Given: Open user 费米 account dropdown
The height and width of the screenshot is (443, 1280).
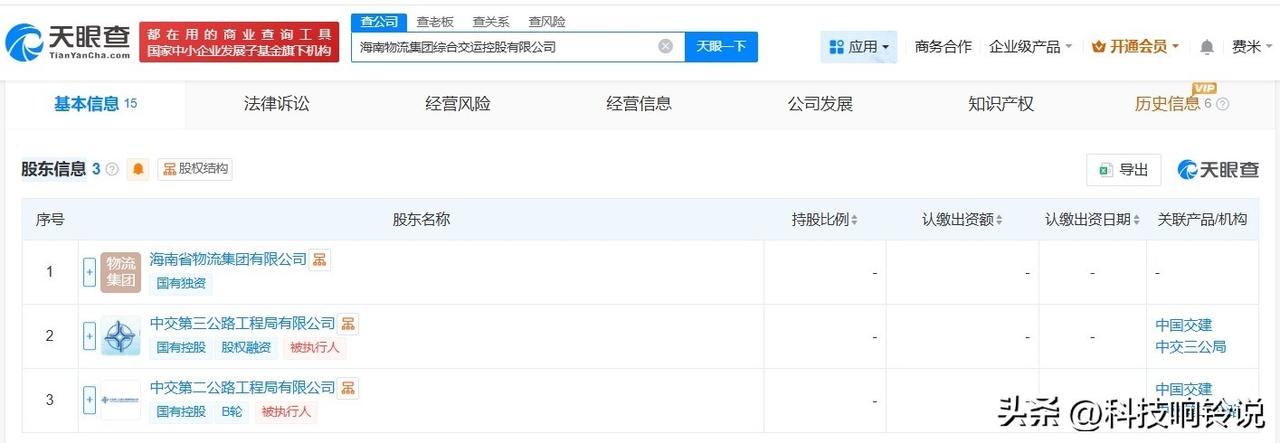Looking at the screenshot, I should [1252, 47].
